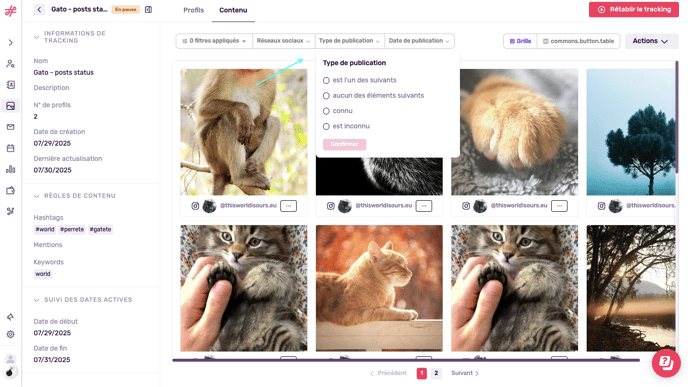Viewport: 688px width, 387px height.
Task: Open the calendar sidebar icon
Action: coord(11,148)
